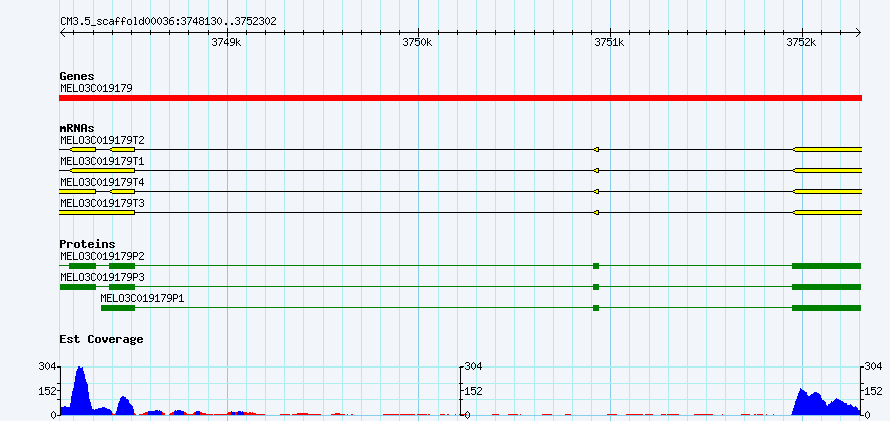
Task: Select the MELO3C019179T1 transcript label
Action: pos(102,161)
